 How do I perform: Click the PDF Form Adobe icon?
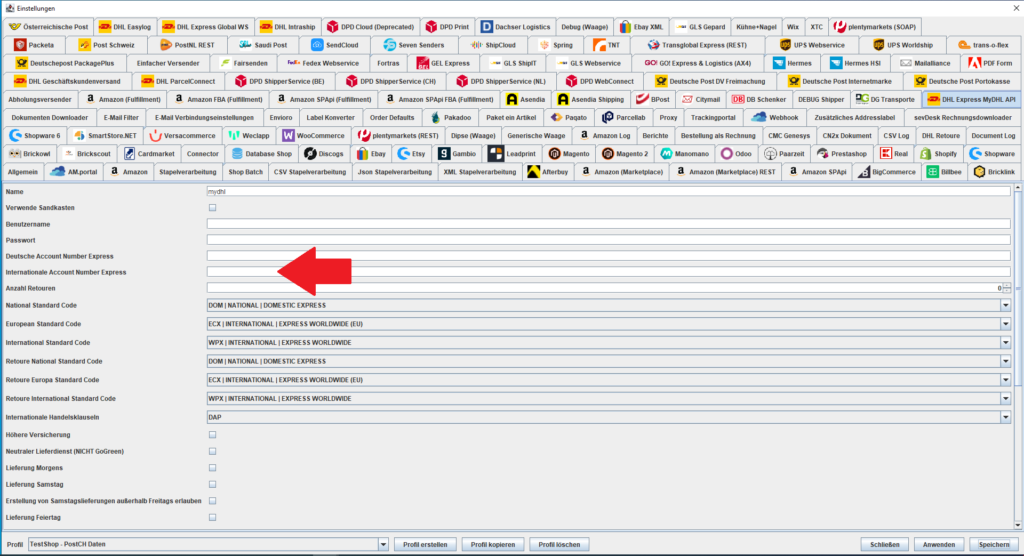tap(974, 63)
